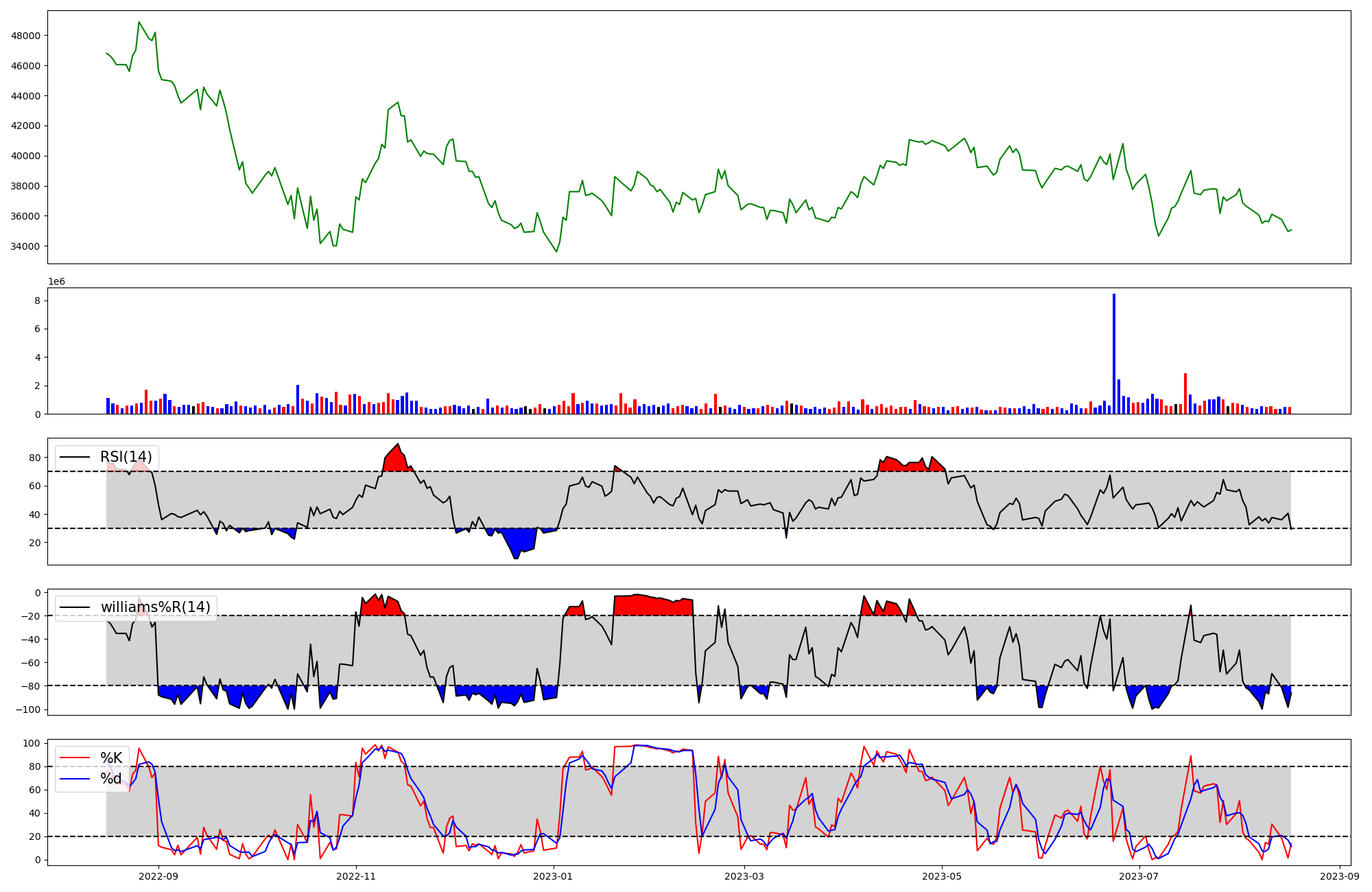Click the 2023-09 x-axis date label

tap(1339, 876)
